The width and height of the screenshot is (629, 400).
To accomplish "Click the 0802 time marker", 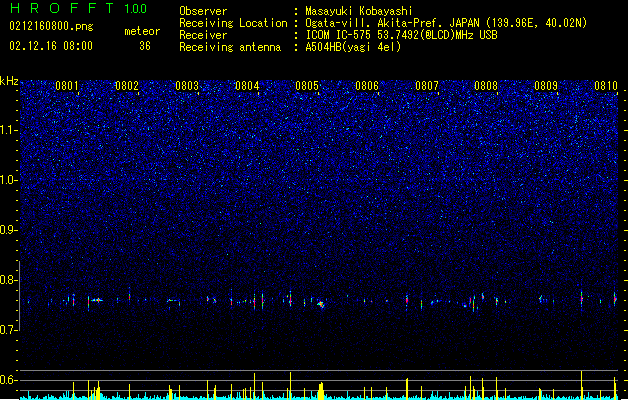I will click(x=127, y=85).
